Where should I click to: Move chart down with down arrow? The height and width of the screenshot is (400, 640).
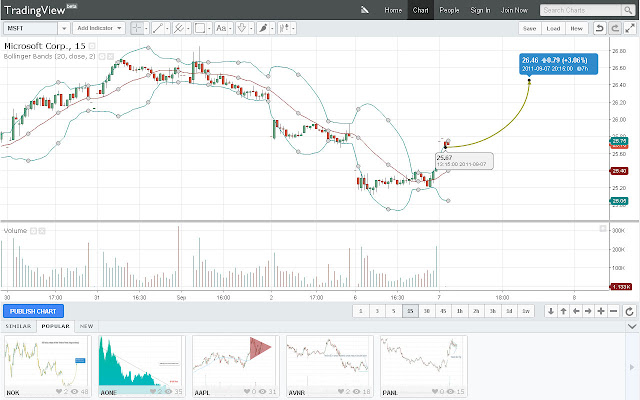[551, 311]
